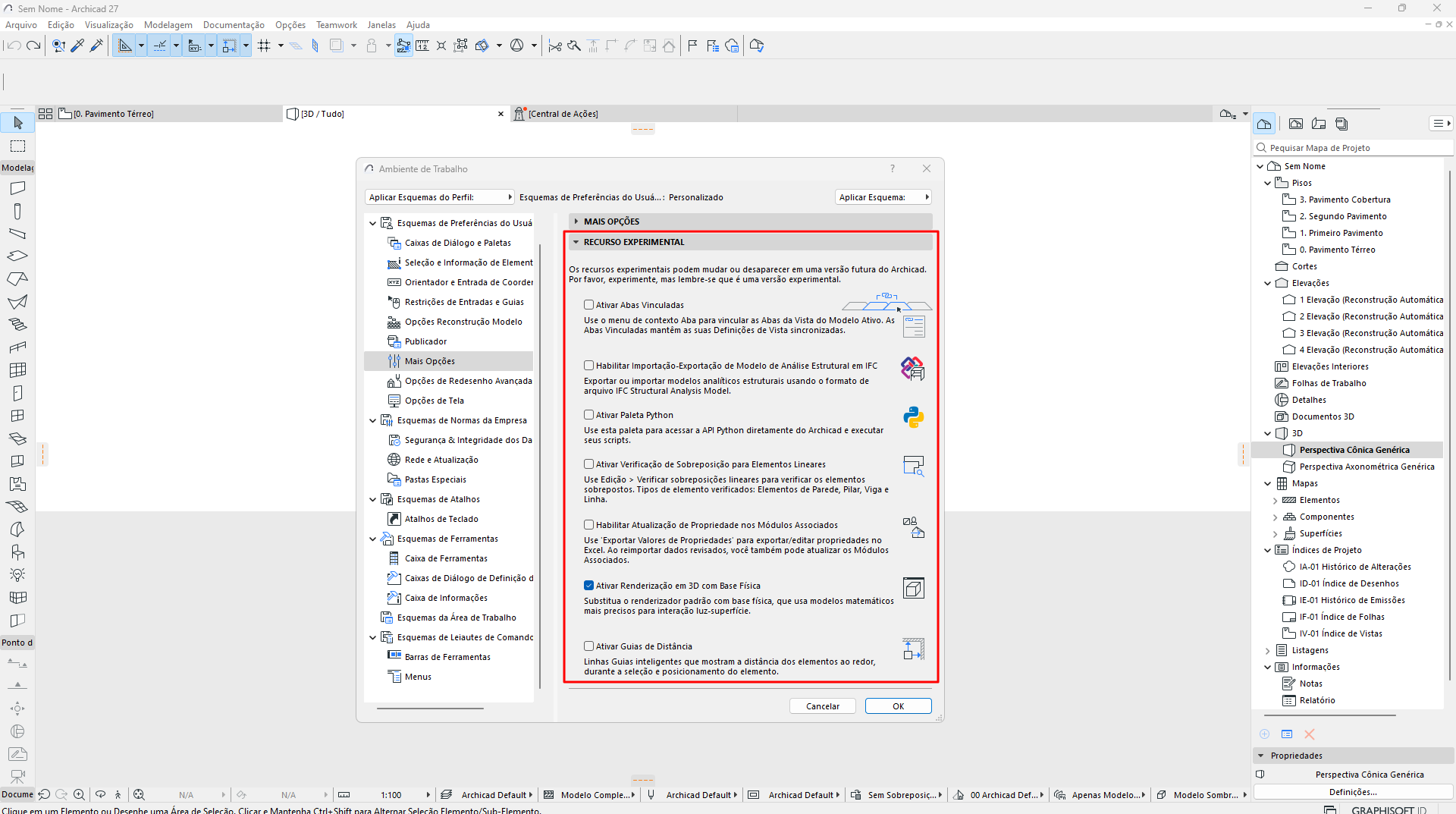This screenshot has width=1456, height=814.
Task: Check the IFC structural analysis import-export option
Action: pos(588,366)
